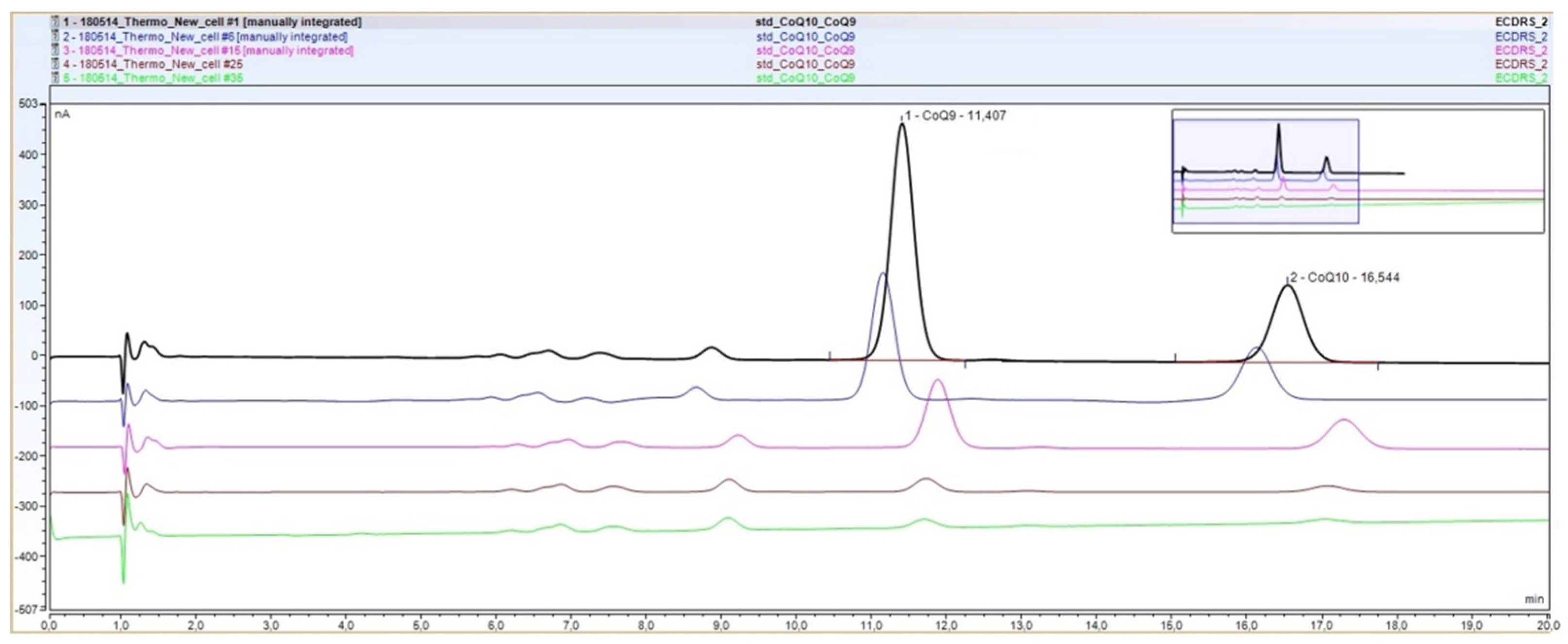Click the apex of the black CoQ9 peak
Viewport: 1568px width, 644px height.
(901, 124)
